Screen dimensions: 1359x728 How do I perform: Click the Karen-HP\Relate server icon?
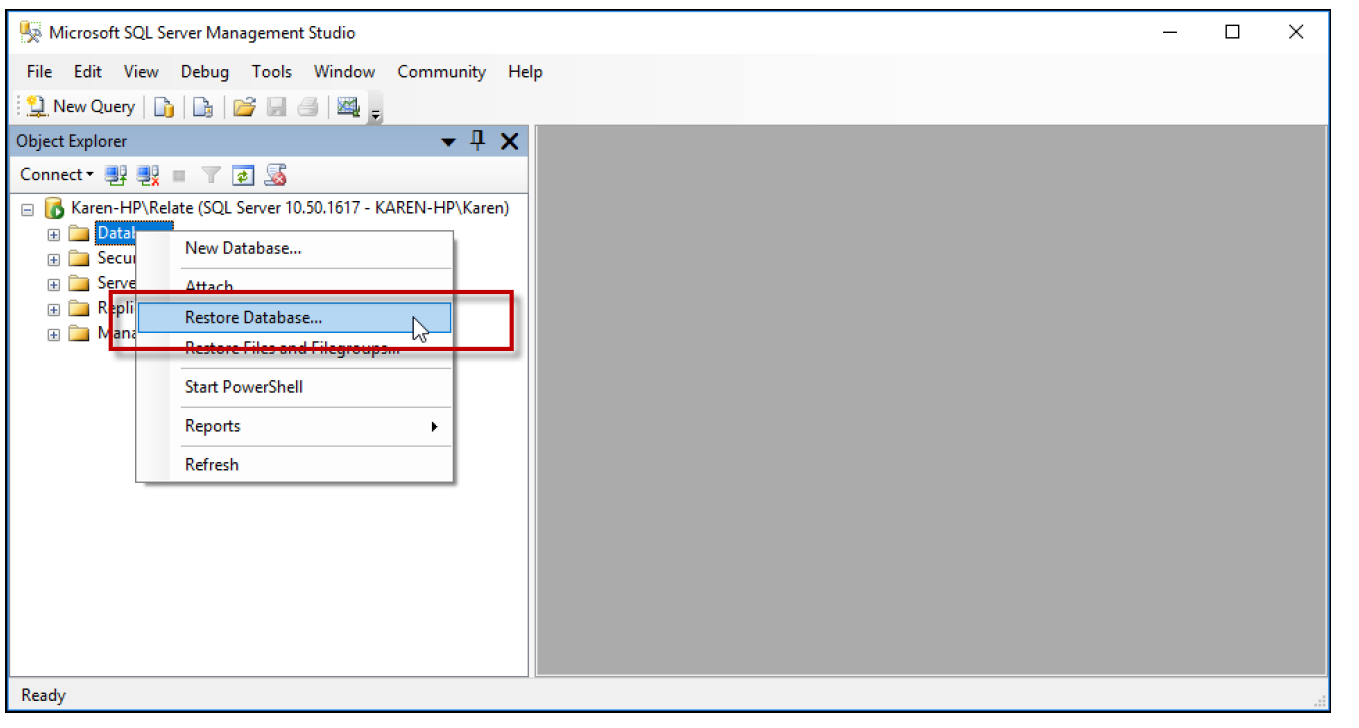point(54,209)
